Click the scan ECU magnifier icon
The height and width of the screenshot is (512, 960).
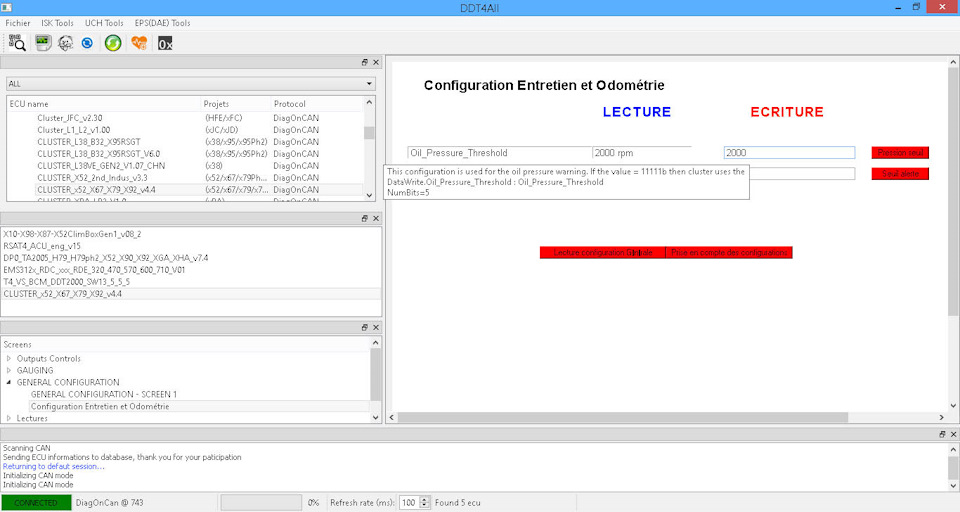click(x=17, y=43)
